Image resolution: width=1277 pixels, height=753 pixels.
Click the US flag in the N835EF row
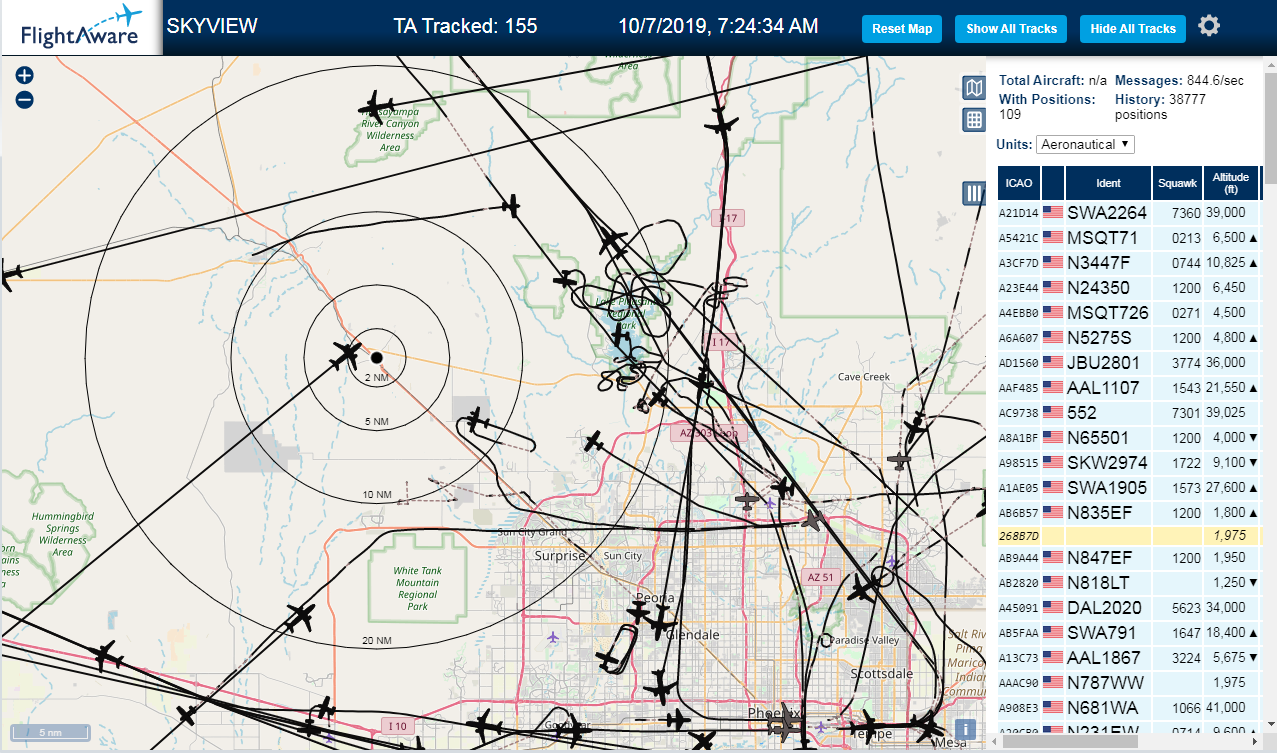[1053, 512]
